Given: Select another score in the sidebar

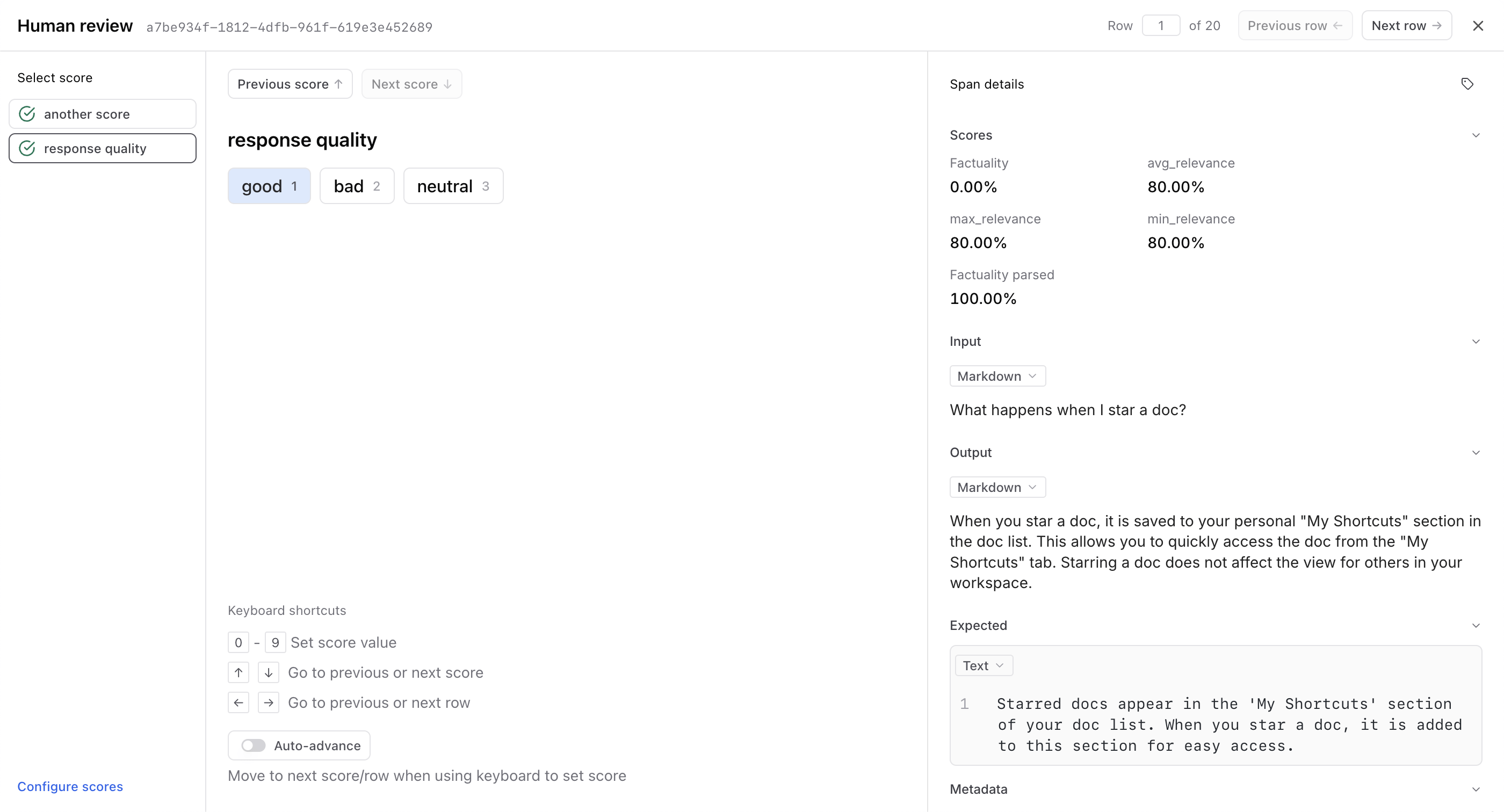Looking at the screenshot, I should [x=103, y=114].
